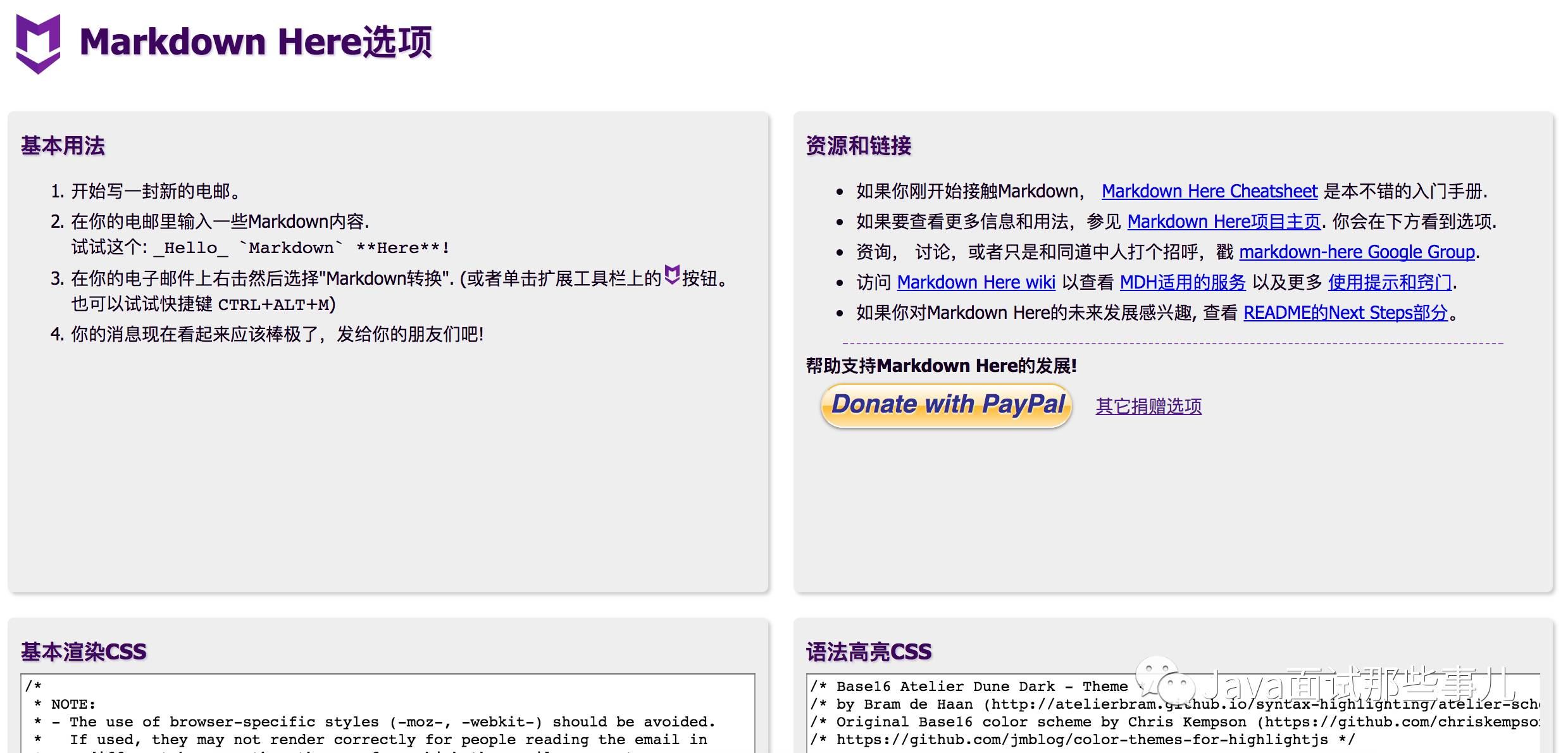
Task: Open the Markdown Here Cheatsheet link
Action: click(x=1209, y=191)
